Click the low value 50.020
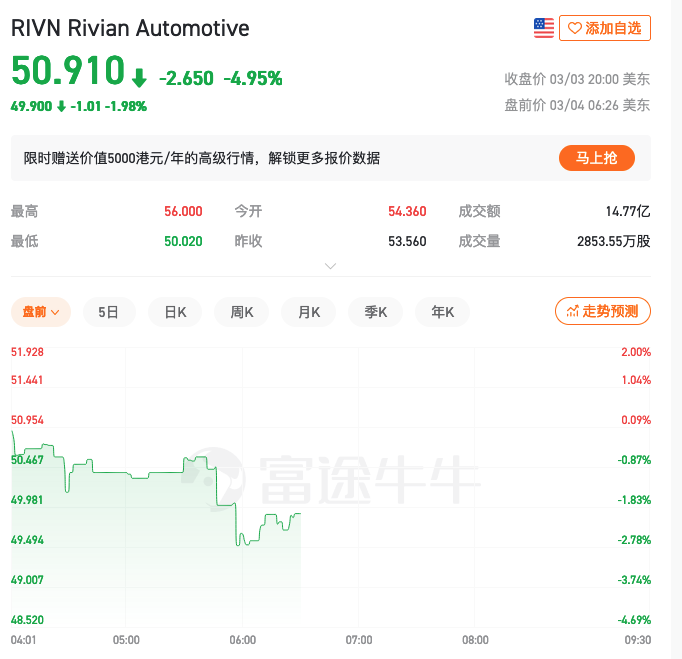 point(183,241)
